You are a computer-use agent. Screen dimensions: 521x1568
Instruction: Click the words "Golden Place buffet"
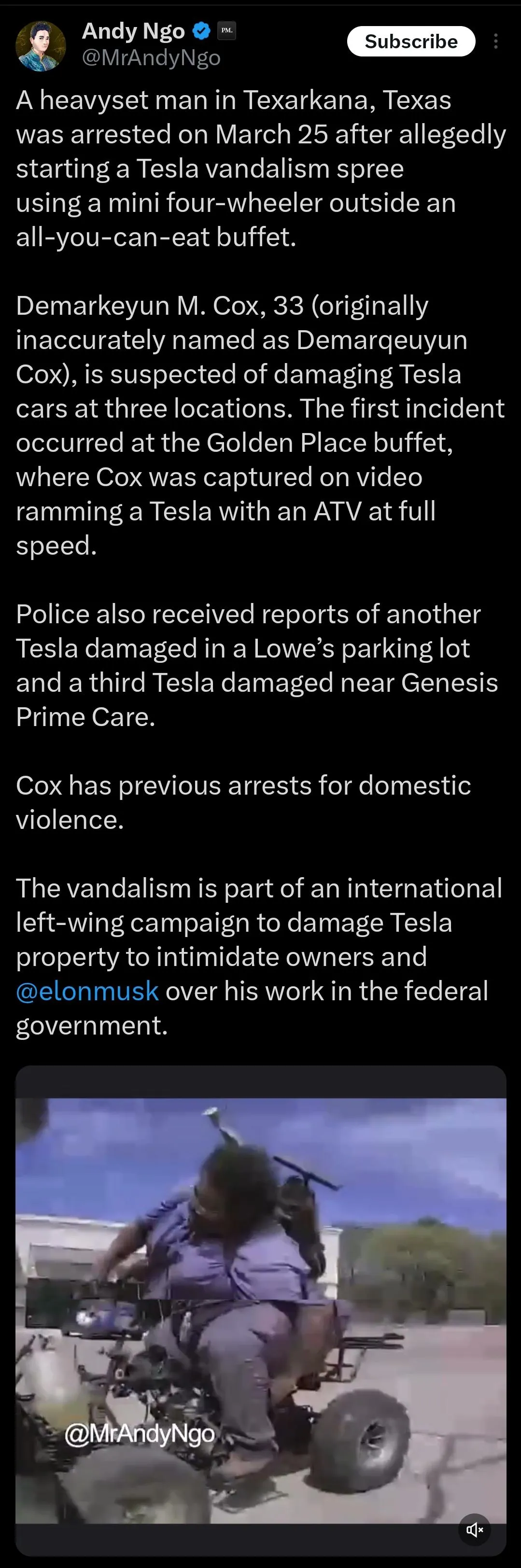[329, 443]
